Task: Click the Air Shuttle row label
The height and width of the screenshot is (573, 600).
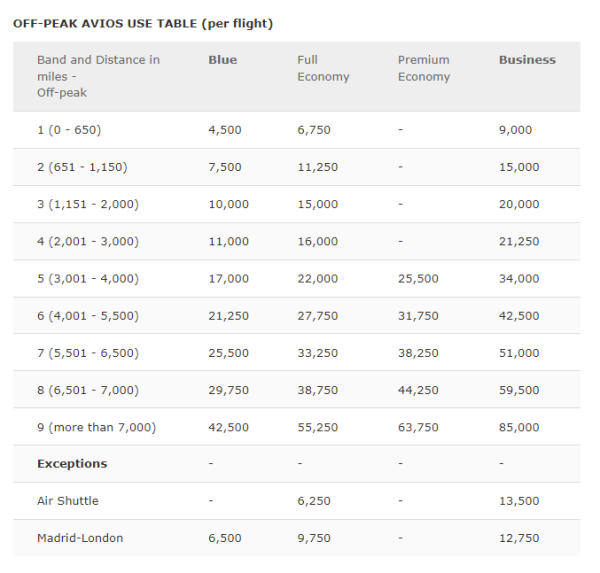Action: (68, 501)
